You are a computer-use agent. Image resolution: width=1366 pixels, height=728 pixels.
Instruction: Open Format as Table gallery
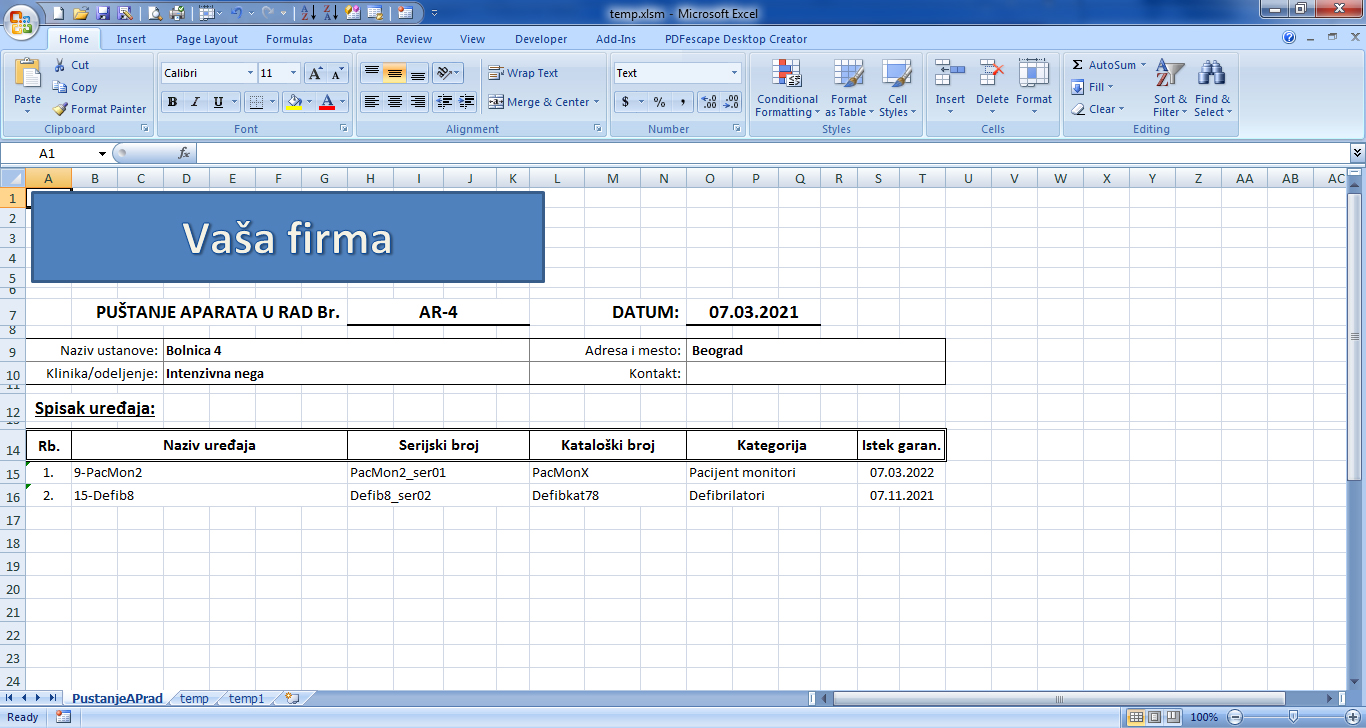coord(849,88)
